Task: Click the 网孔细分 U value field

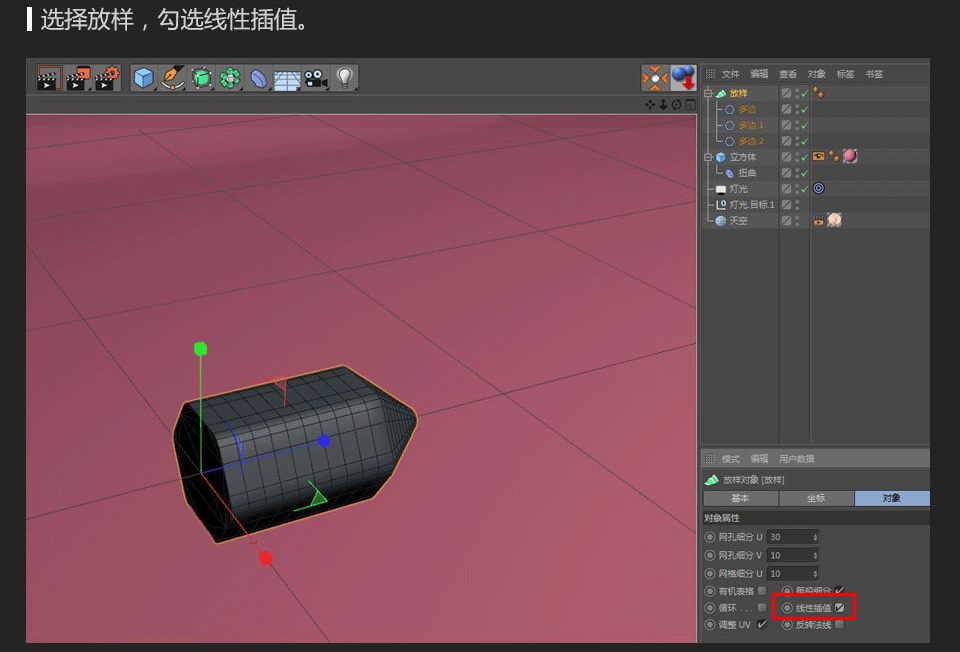Action: 790,537
